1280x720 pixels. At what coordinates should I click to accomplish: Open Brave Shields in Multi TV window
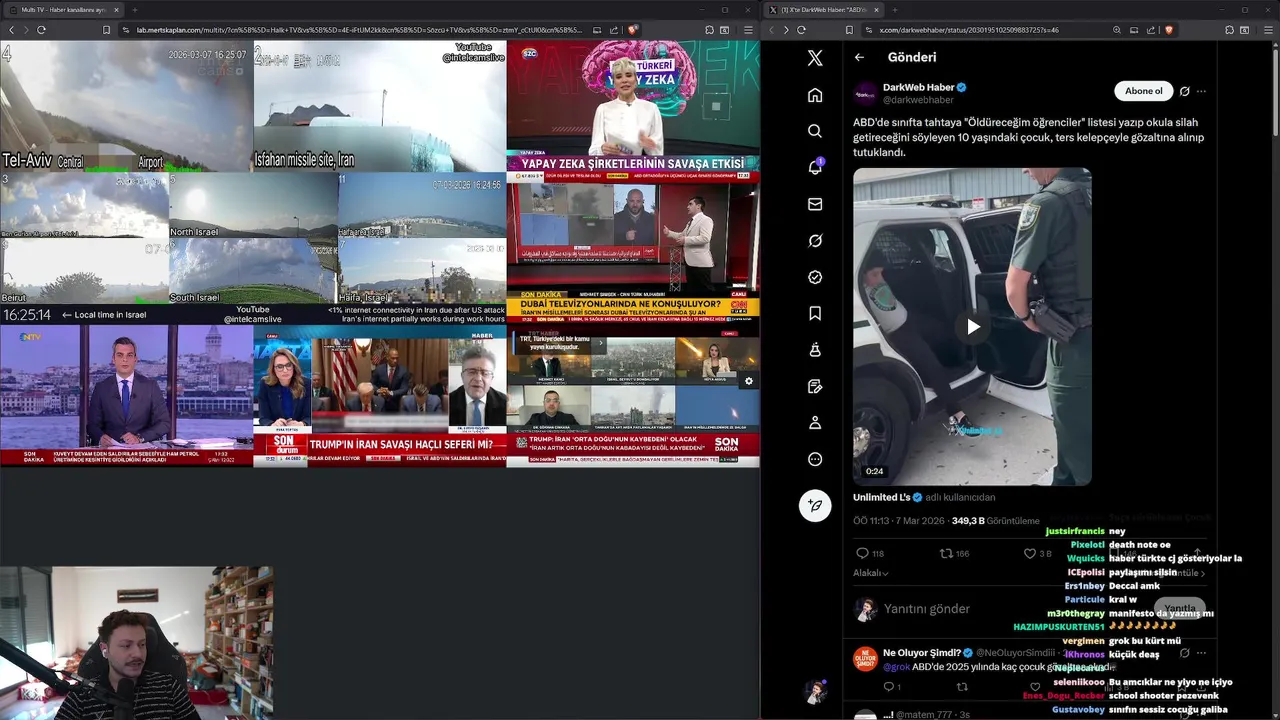click(632, 30)
